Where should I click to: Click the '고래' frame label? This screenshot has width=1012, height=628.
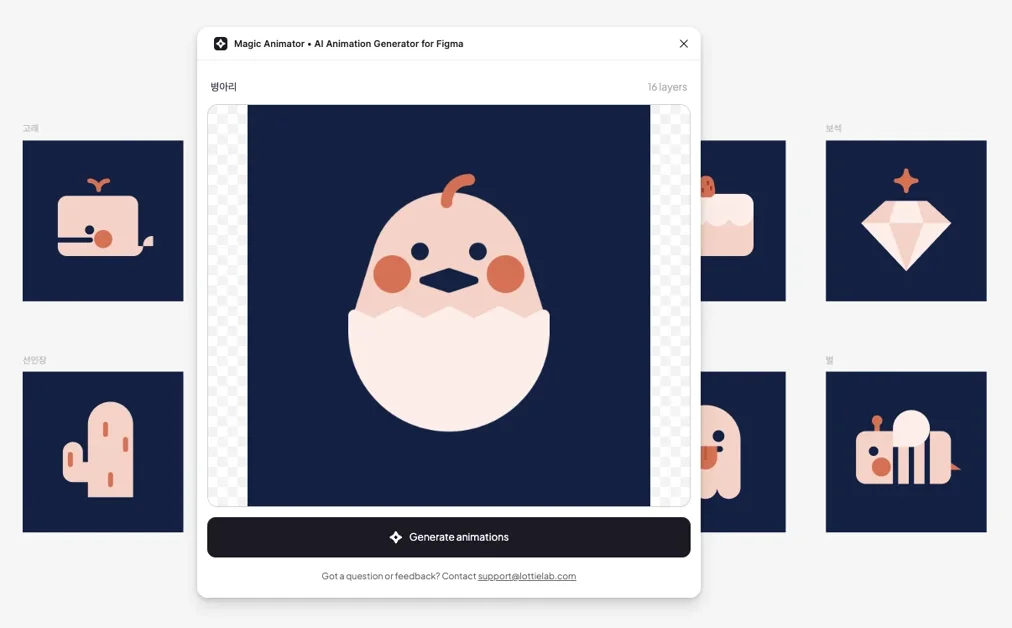[30, 128]
